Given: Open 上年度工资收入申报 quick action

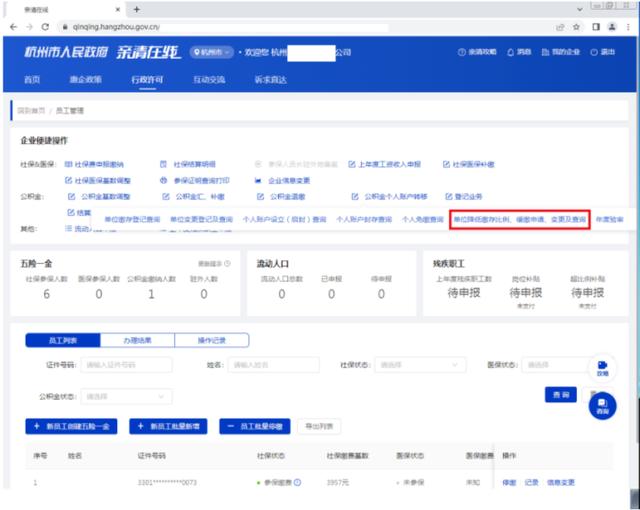Looking at the screenshot, I should pyautogui.click(x=384, y=164).
